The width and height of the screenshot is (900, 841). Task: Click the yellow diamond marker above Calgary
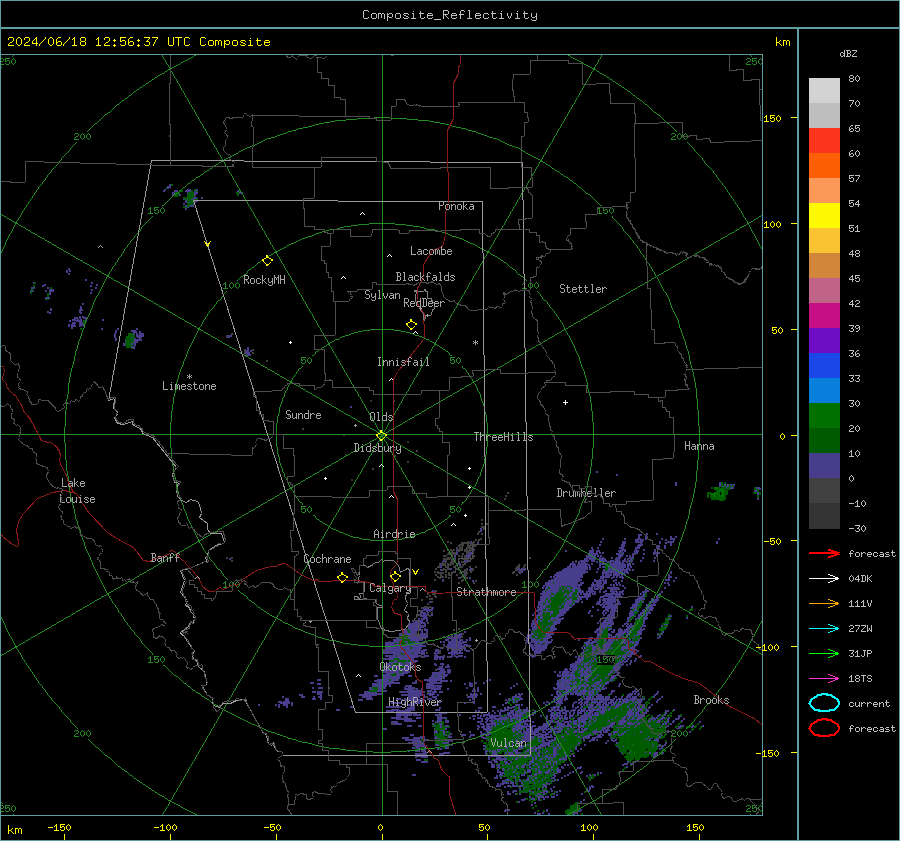tap(395, 576)
